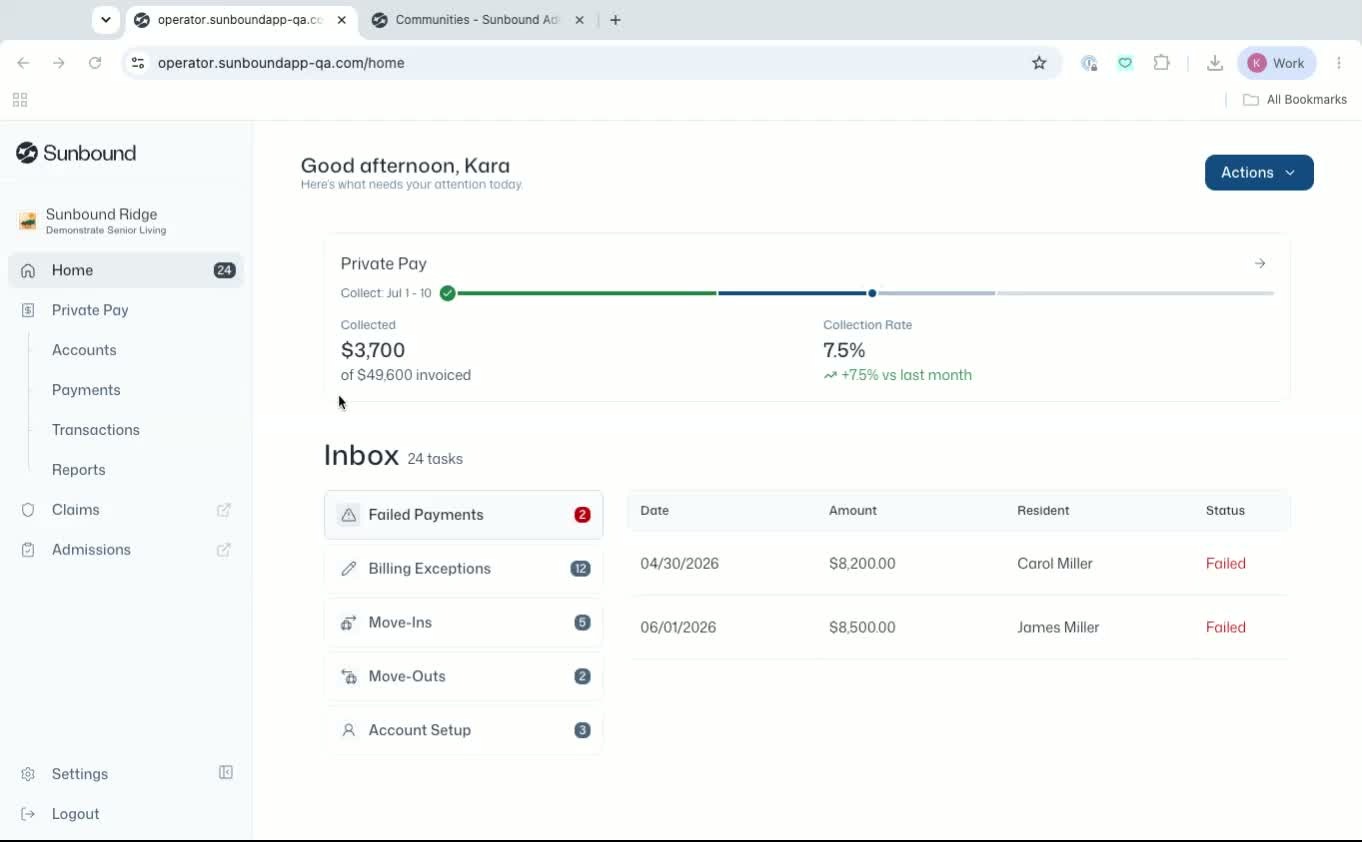The height and width of the screenshot is (842, 1362).
Task: Open the Sunbound Ridge community switcher
Action: tap(125, 221)
